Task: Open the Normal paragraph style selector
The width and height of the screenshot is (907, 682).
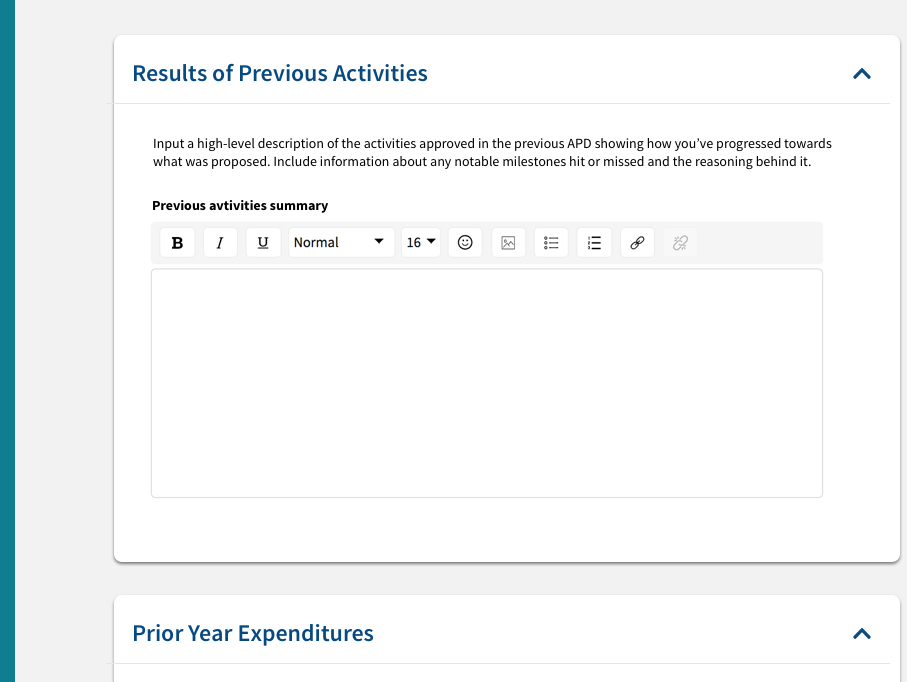Action: pyautogui.click(x=330, y=242)
